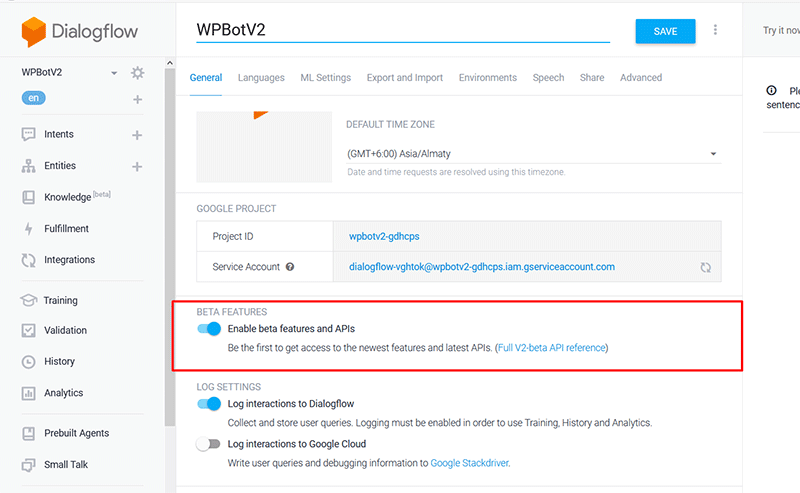The image size is (800, 493).
Task: Regenerate service account key refresh icon
Action: click(705, 268)
